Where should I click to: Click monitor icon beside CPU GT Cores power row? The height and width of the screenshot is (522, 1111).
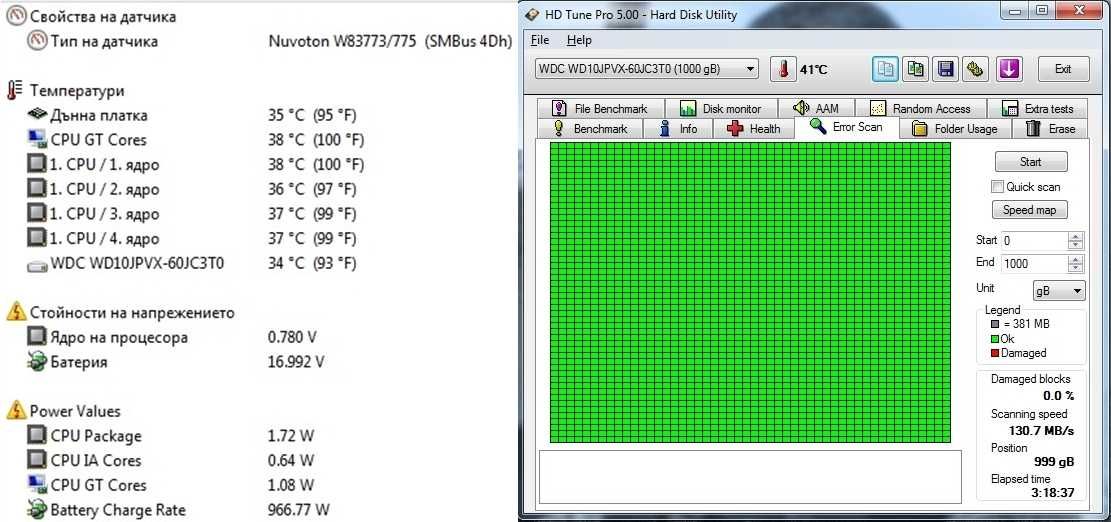pyautogui.click(x=37, y=484)
